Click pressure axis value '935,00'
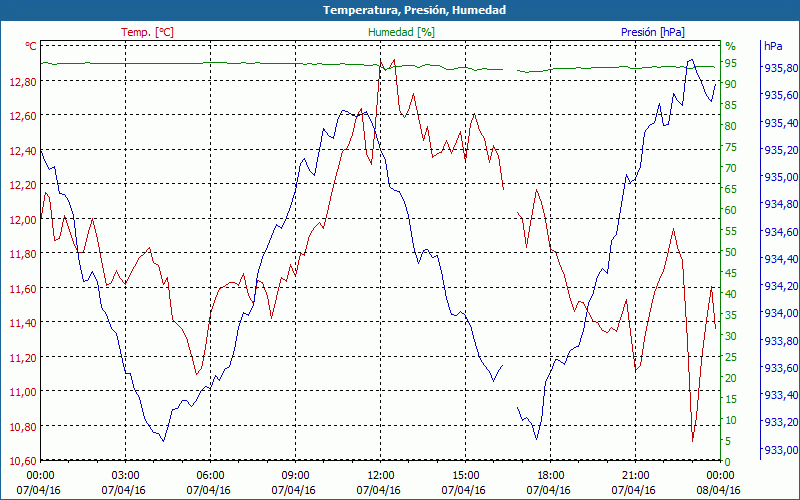The image size is (800, 500). (x=781, y=177)
